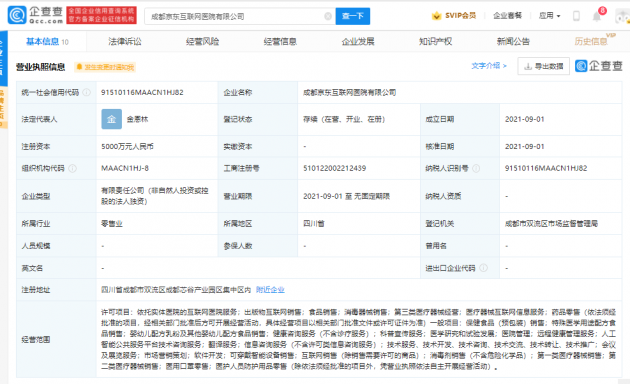Select the 营业期限 value text
The image size is (630, 384).
coord(346,196)
